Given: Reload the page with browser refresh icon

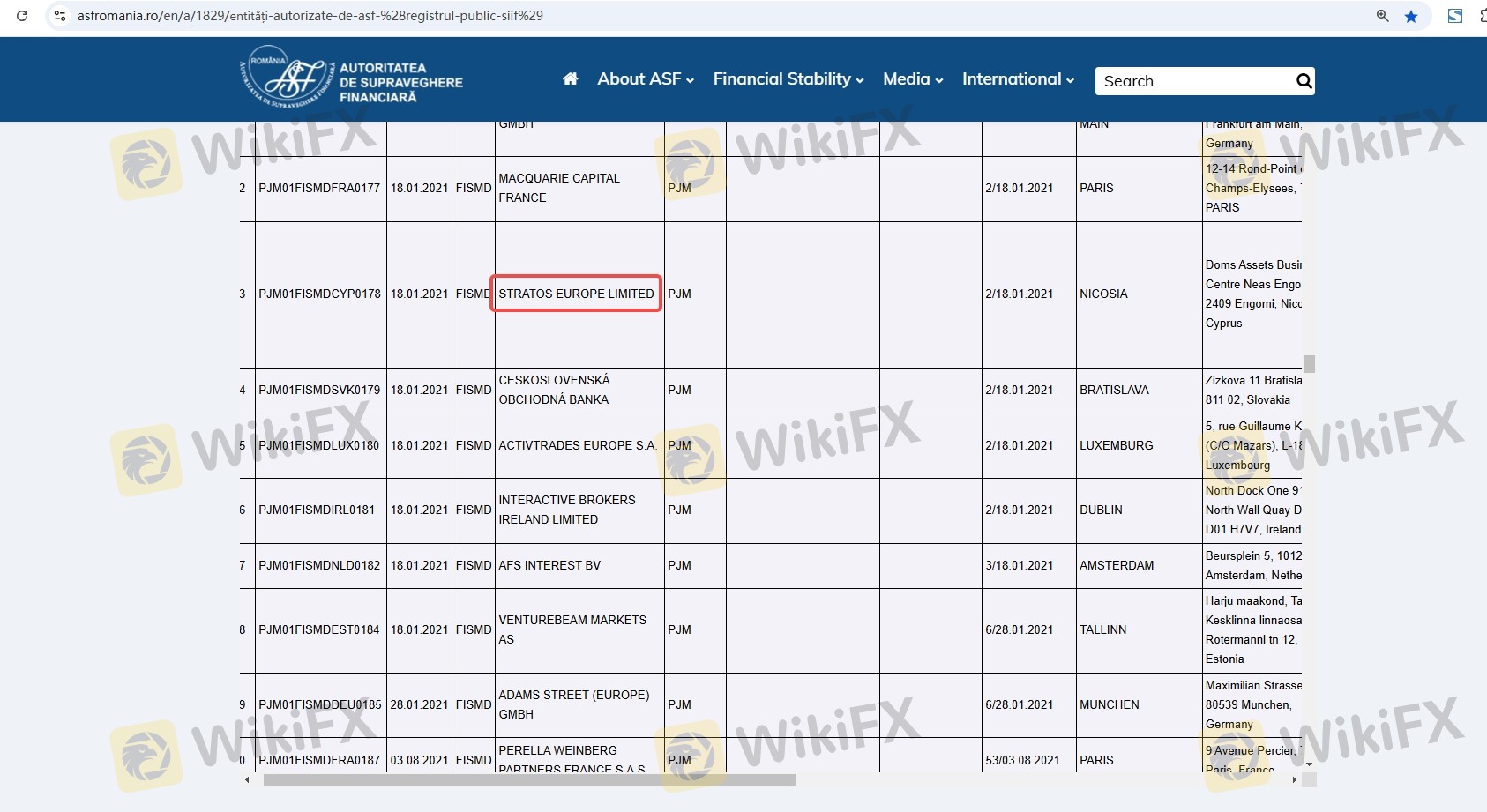Looking at the screenshot, I should [22, 16].
